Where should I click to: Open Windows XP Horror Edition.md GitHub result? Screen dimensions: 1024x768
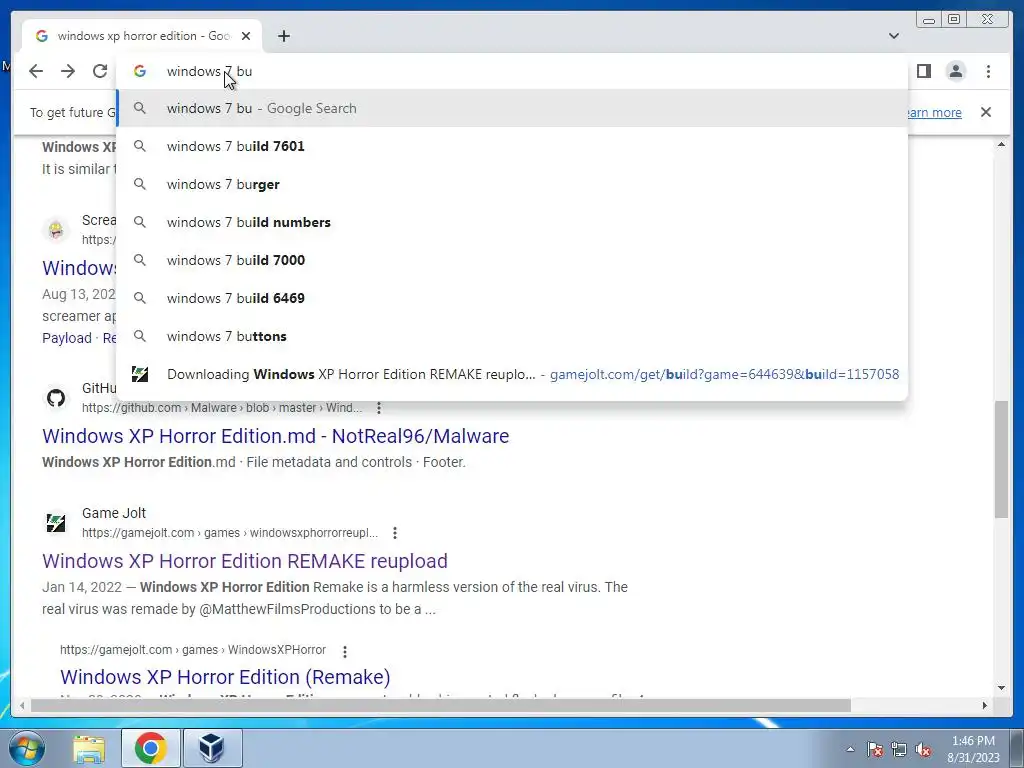276,436
